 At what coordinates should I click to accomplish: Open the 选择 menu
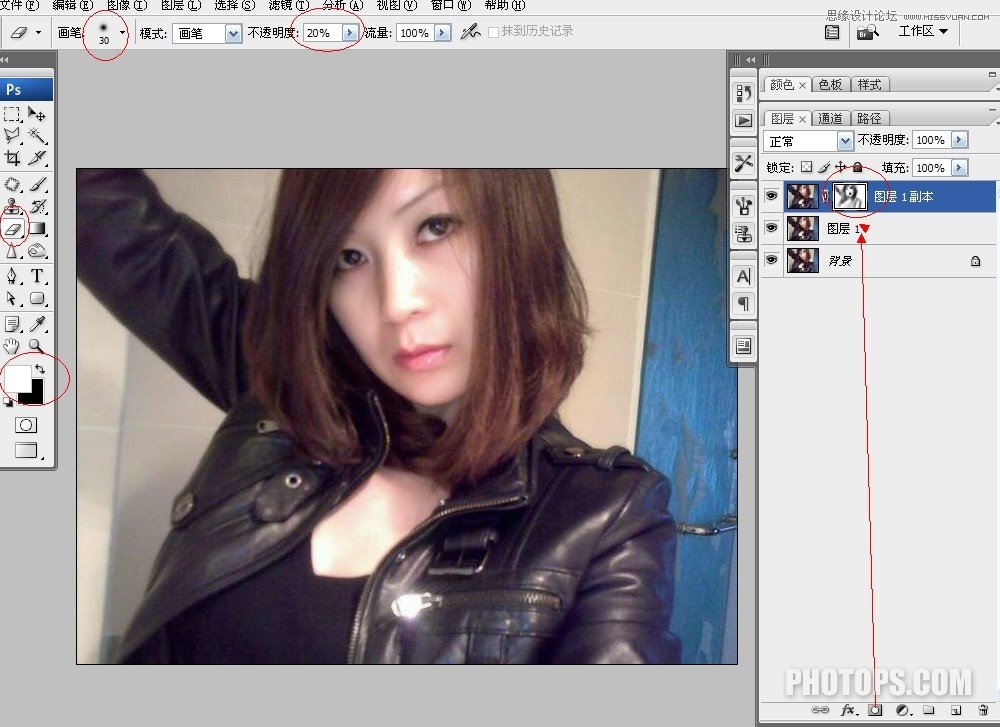(x=235, y=6)
